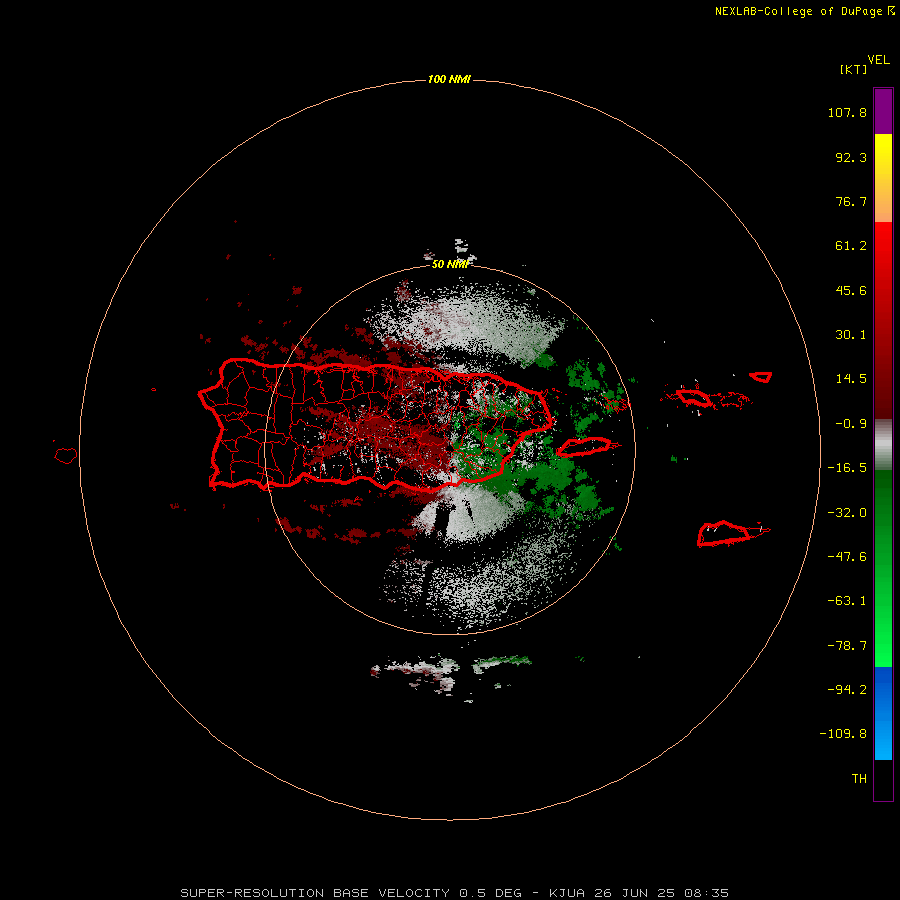The height and width of the screenshot is (900, 900).
Task: Click the -109.8 legend value
Action: click(843, 734)
